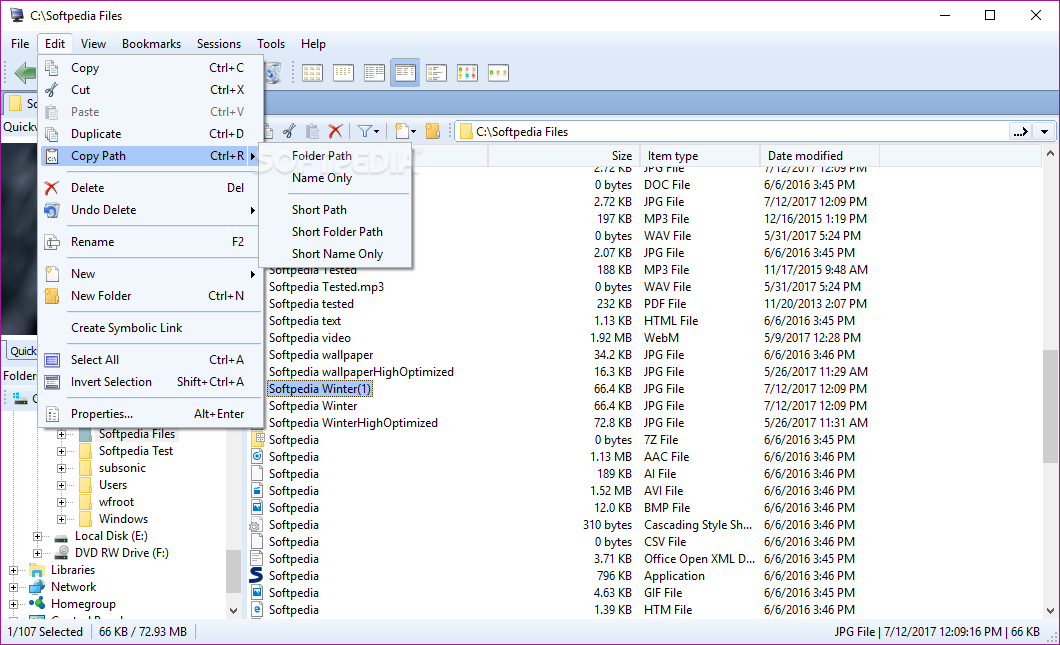Select the Softpedia Tested.mp3 file
The image size is (1060, 645).
(327, 287)
